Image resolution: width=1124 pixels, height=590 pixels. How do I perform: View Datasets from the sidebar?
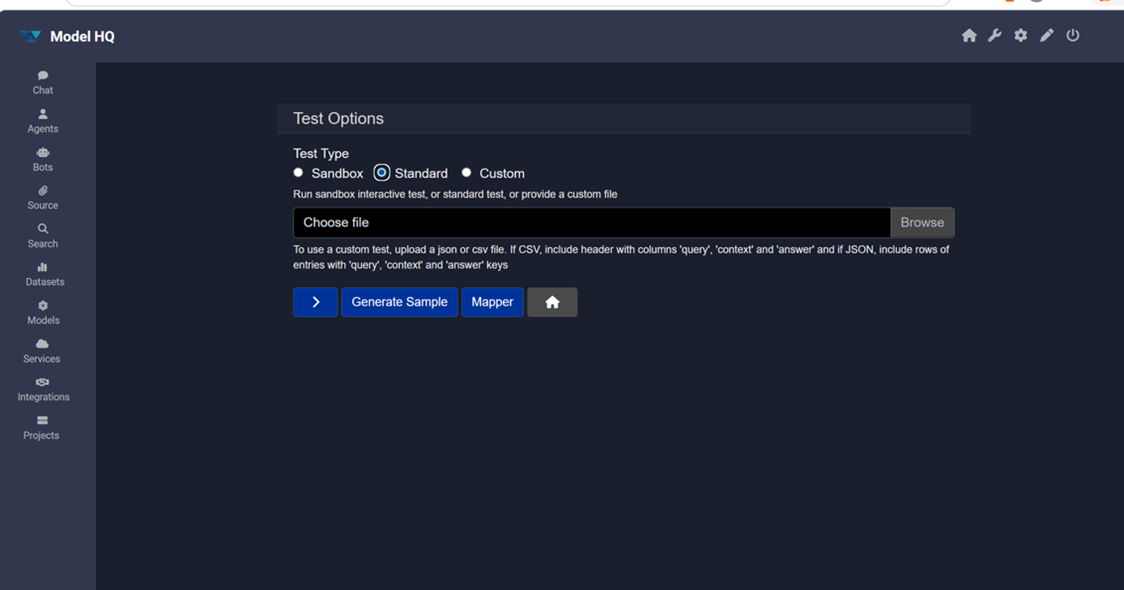[44, 274]
